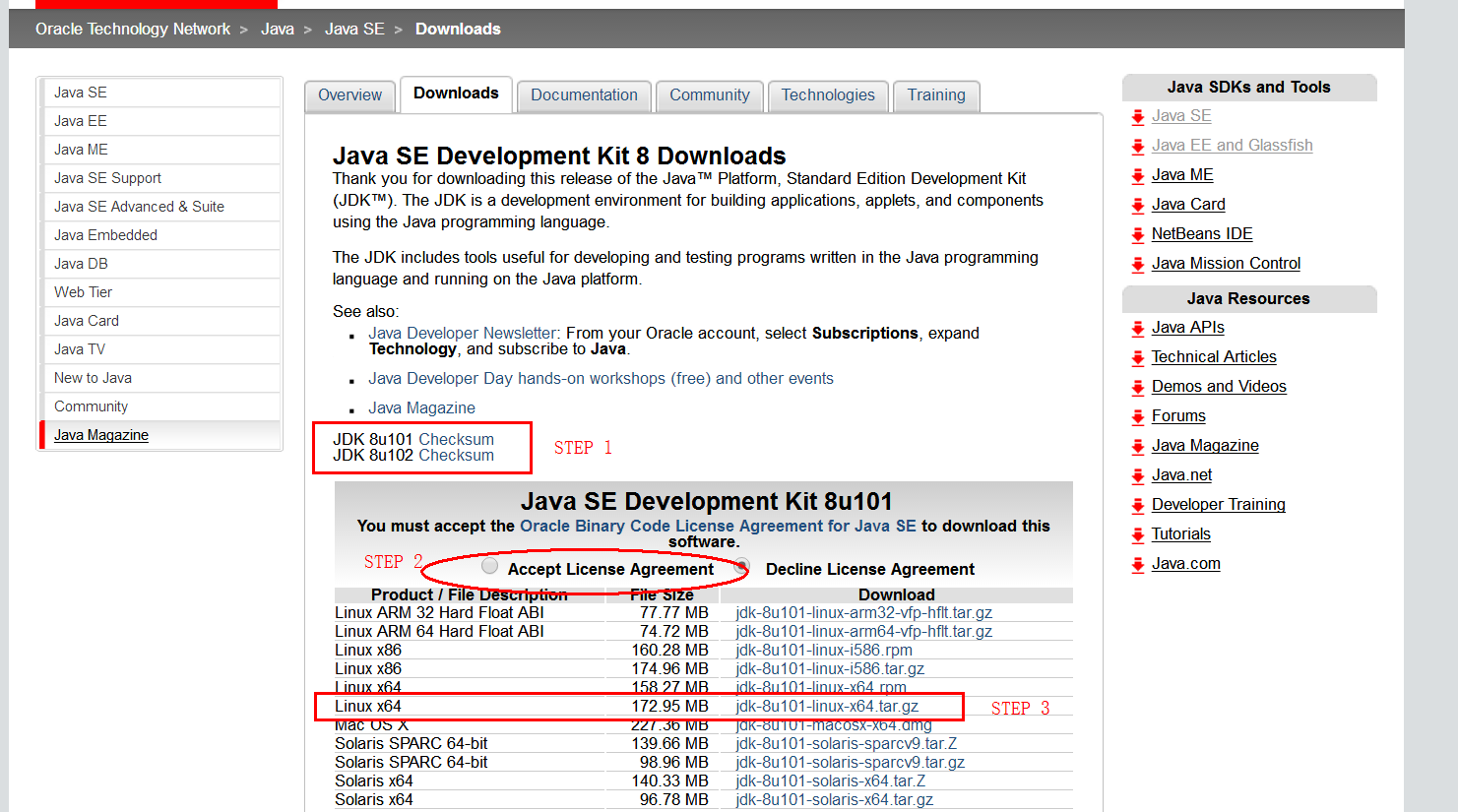Open Developer Training resource link
This screenshot has width=1458, height=812.
pos(1219,505)
